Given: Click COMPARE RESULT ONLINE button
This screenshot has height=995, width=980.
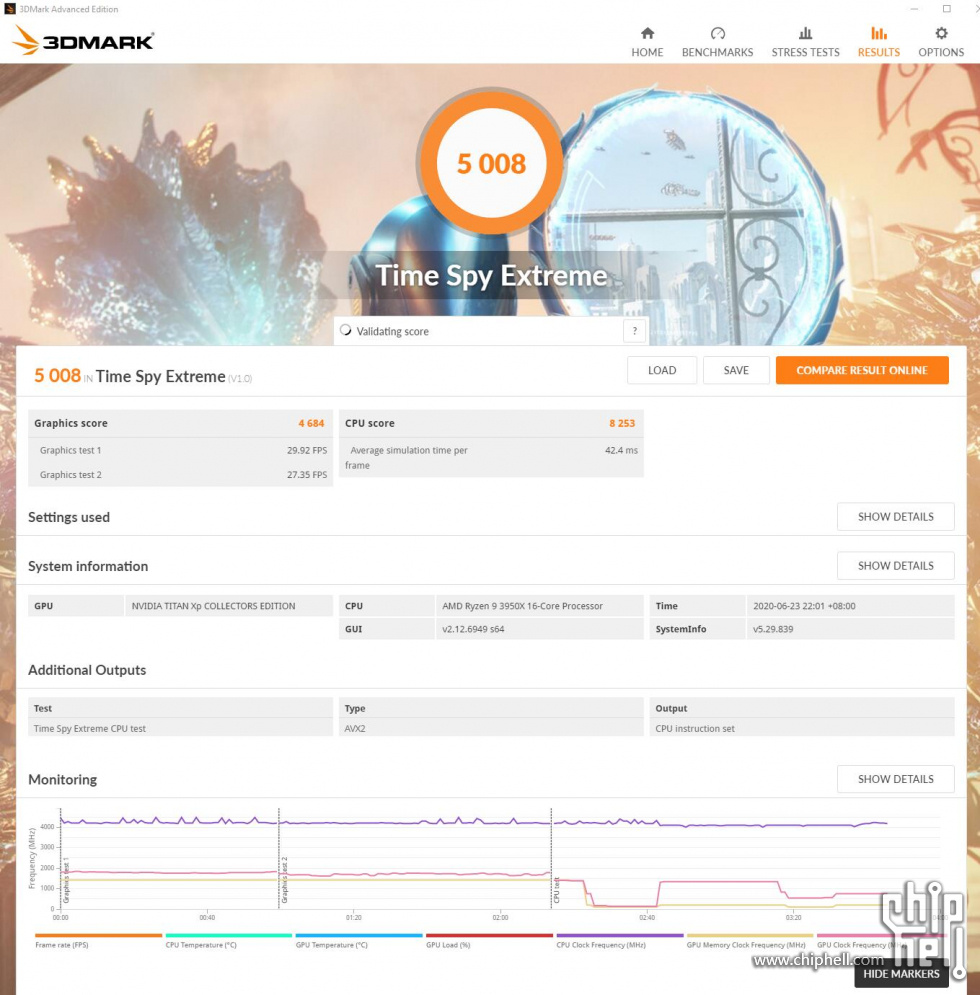Looking at the screenshot, I should pos(862,370).
